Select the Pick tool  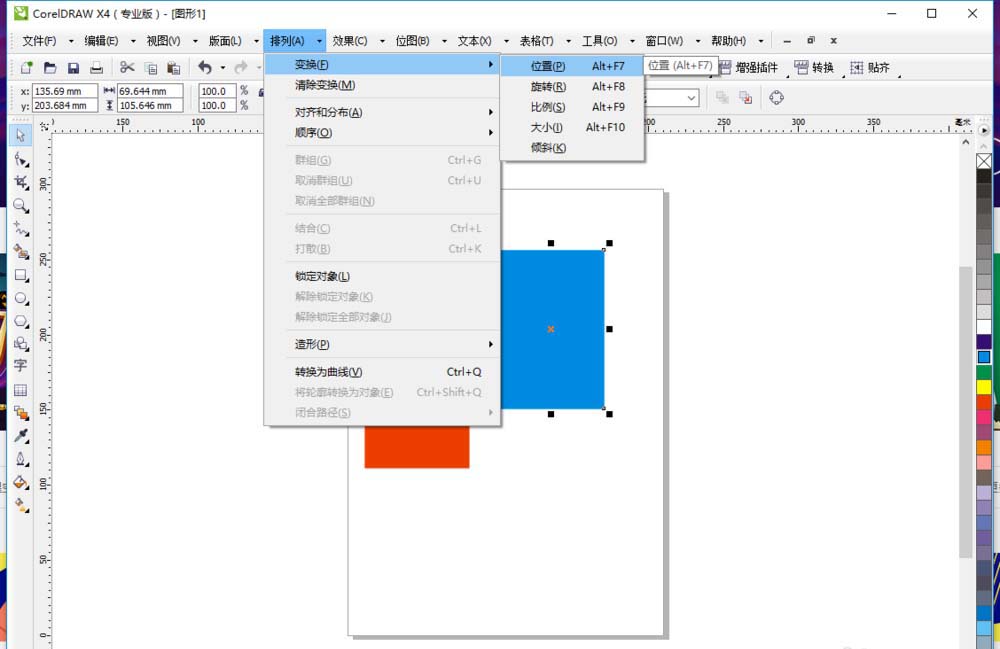coord(20,134)
